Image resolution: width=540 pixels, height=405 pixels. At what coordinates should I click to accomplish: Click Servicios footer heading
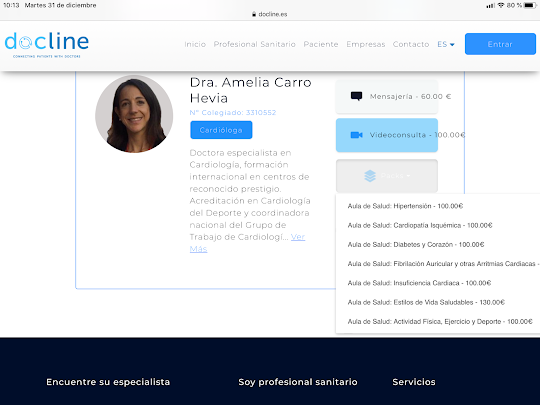[x=414, y=382]
